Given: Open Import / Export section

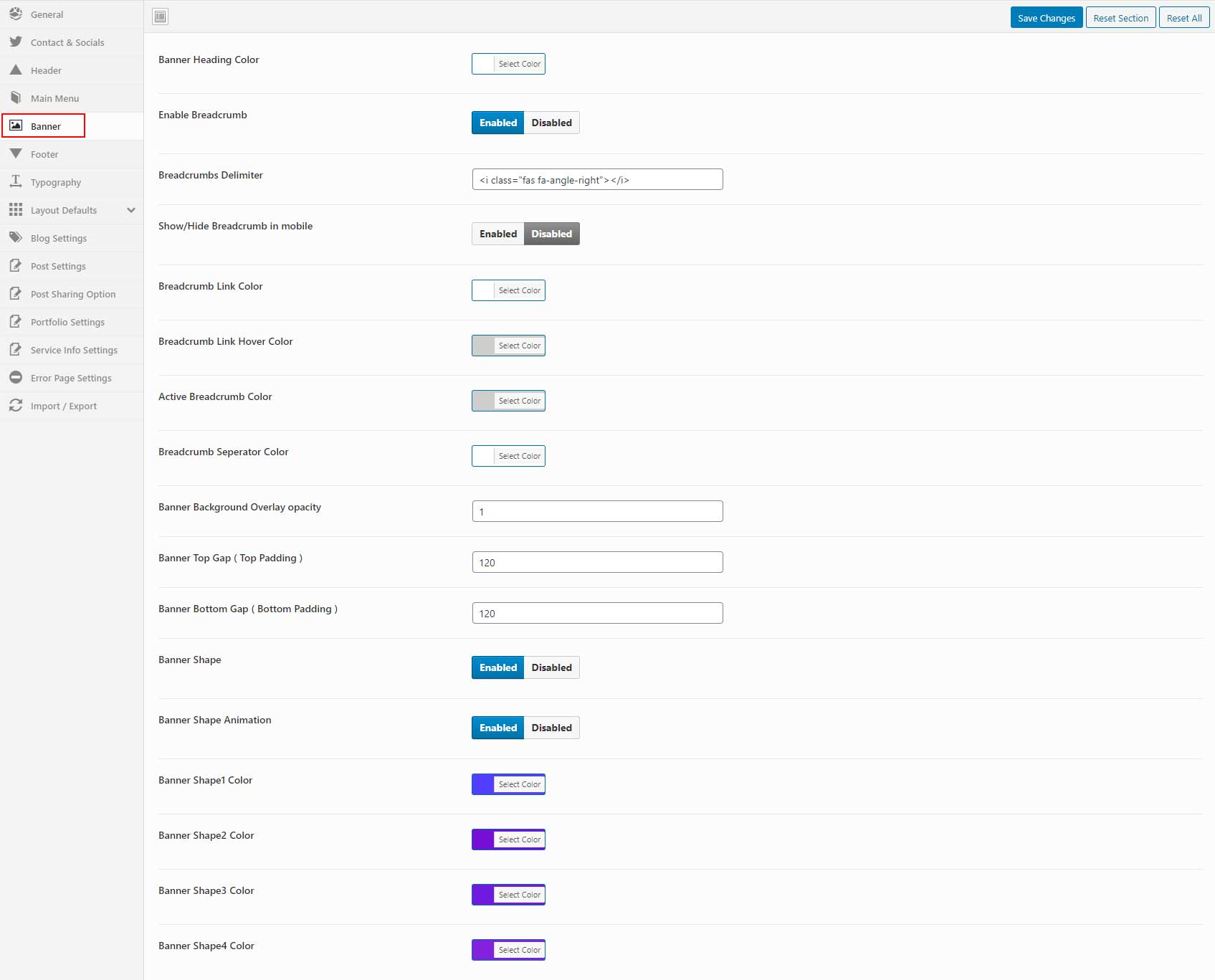Looking at the screenshot, I should (72, 406).
